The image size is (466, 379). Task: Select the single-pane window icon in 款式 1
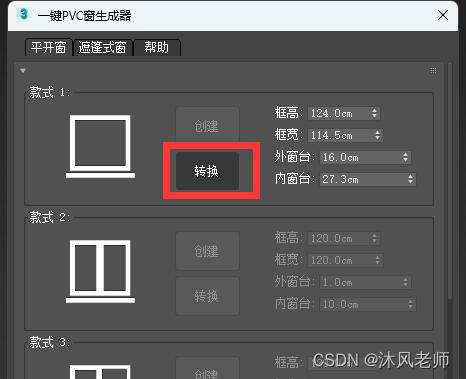(x=100, y=146)
